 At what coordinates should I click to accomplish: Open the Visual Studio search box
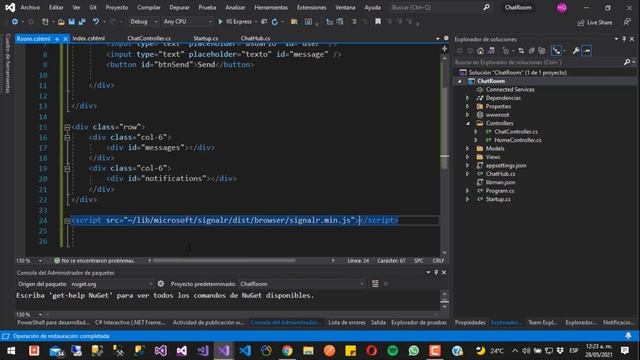440,7
